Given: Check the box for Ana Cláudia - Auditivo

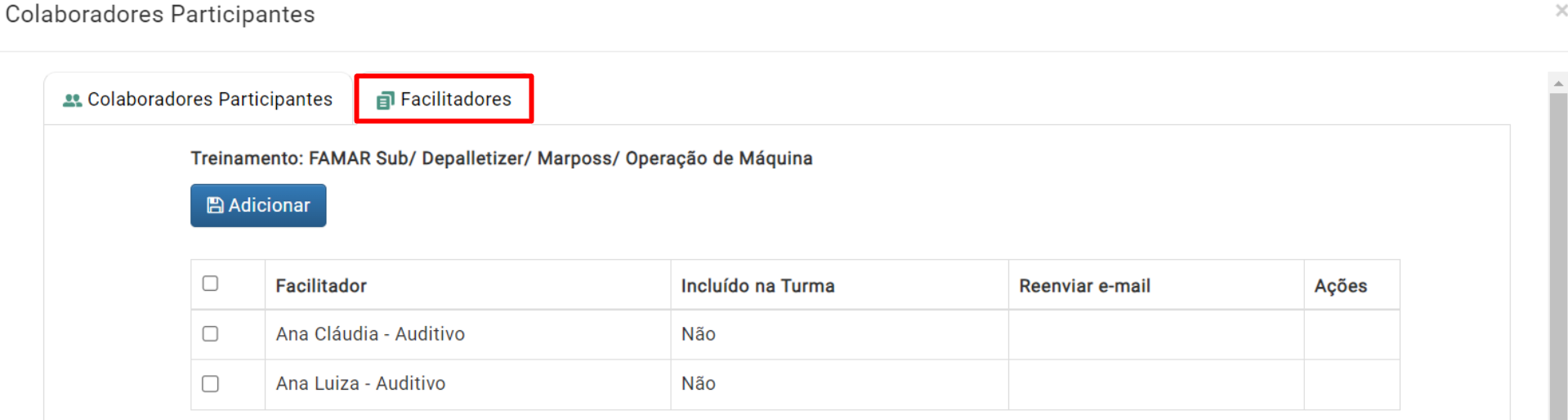Looking at the screenshot, I should [210, 333].
